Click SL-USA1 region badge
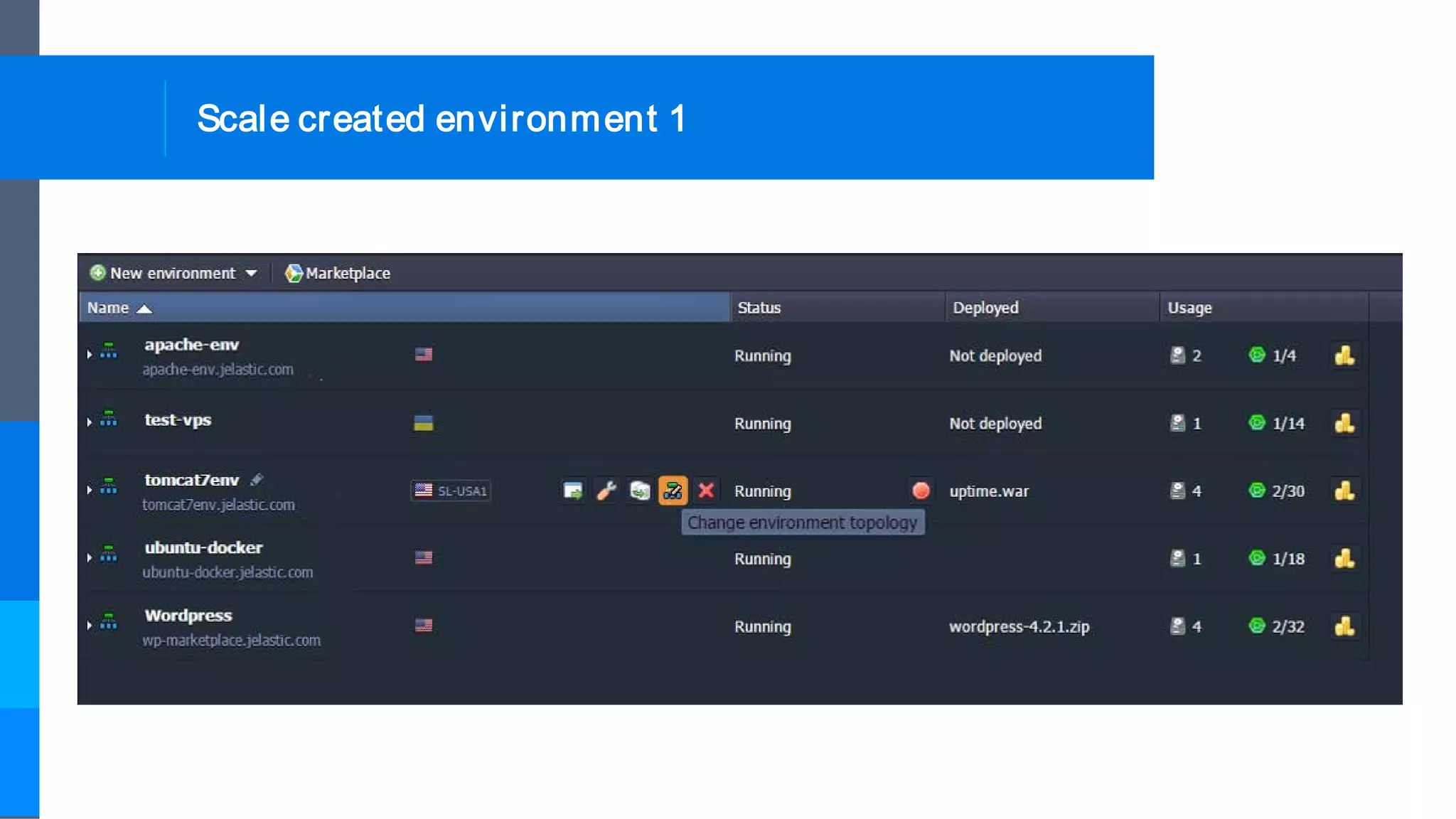Image resolution: width=1456 pixels, height=819 pixels. tap(451, 491)
